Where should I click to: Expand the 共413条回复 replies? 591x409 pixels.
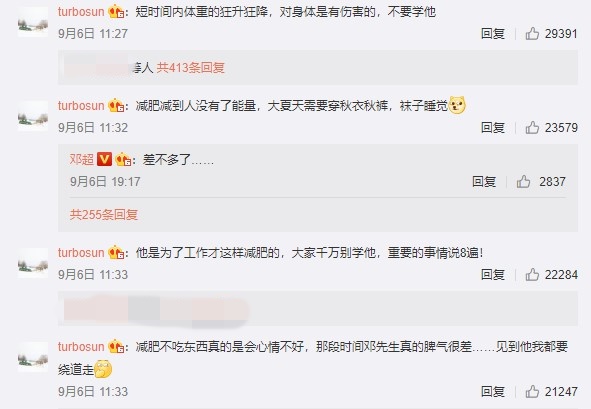[x=190, y=68]
